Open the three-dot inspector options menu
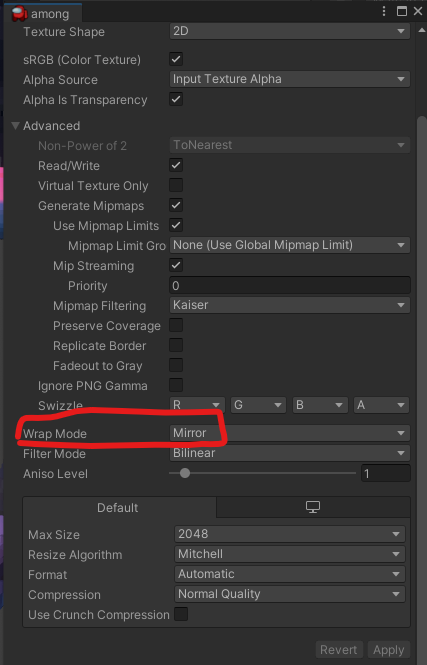 point(384,11)
